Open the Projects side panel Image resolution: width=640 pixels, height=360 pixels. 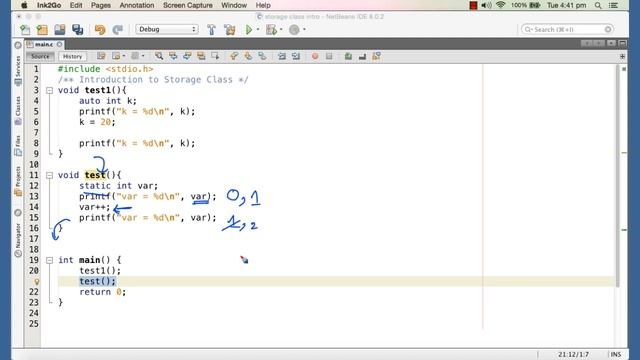18,181
